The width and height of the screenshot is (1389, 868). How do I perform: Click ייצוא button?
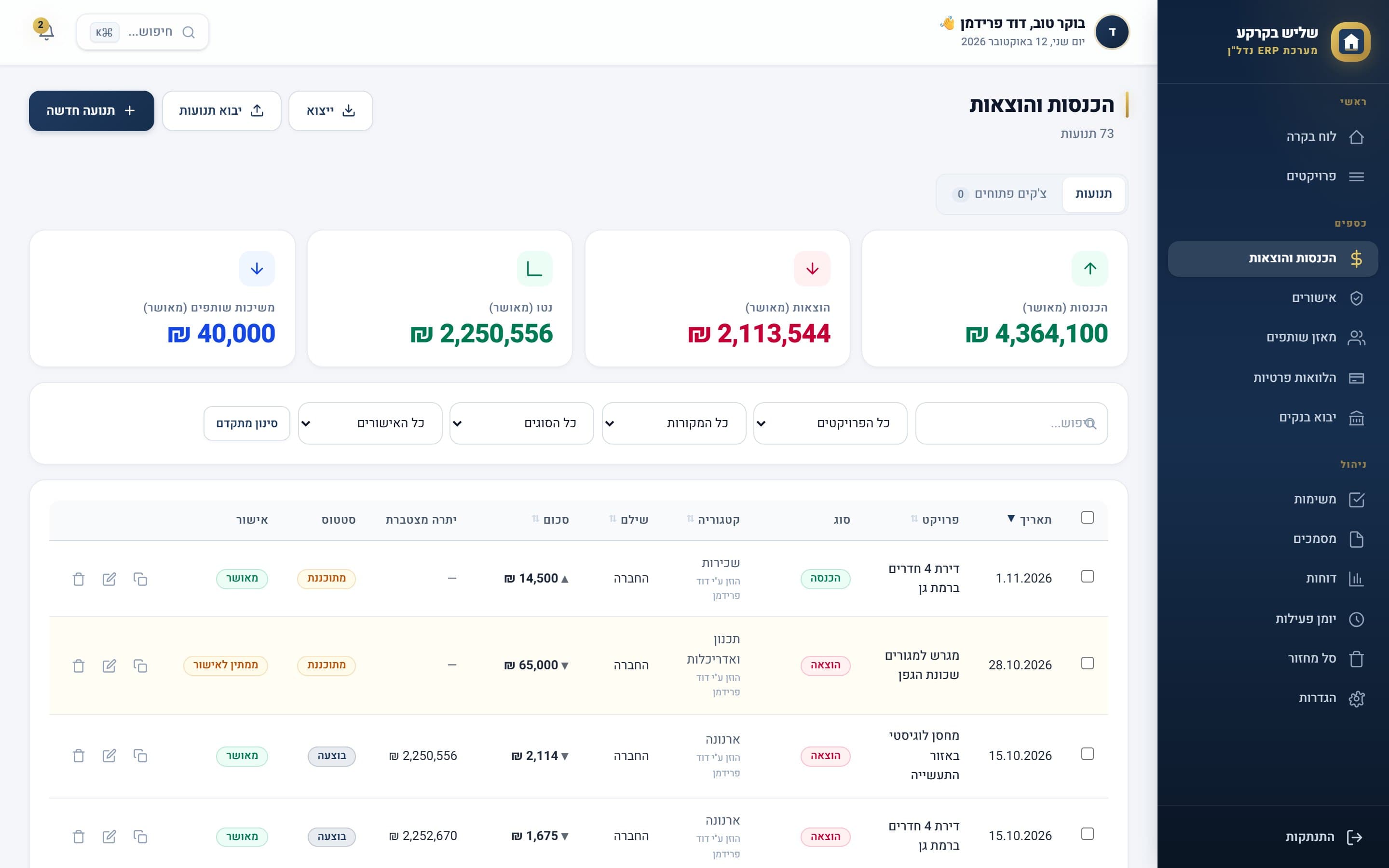(330, 111)
